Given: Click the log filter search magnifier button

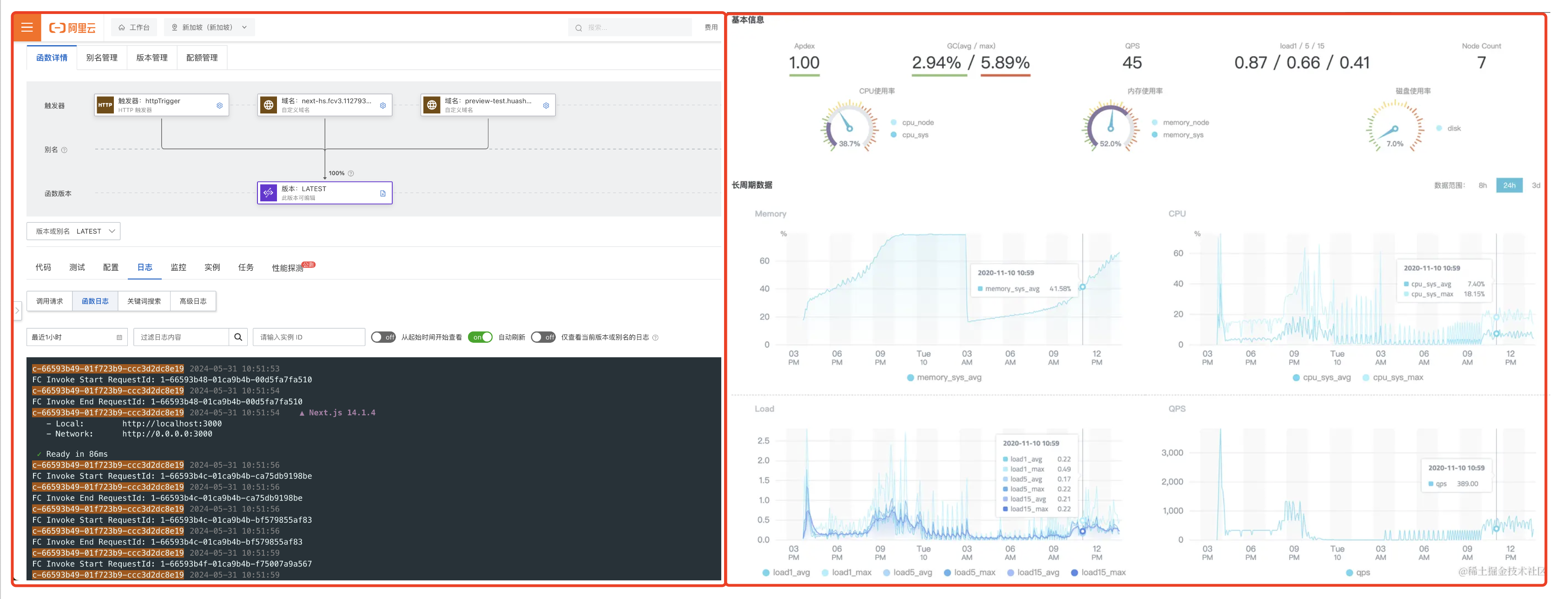Looking at the screenshot, I should 238,337.
